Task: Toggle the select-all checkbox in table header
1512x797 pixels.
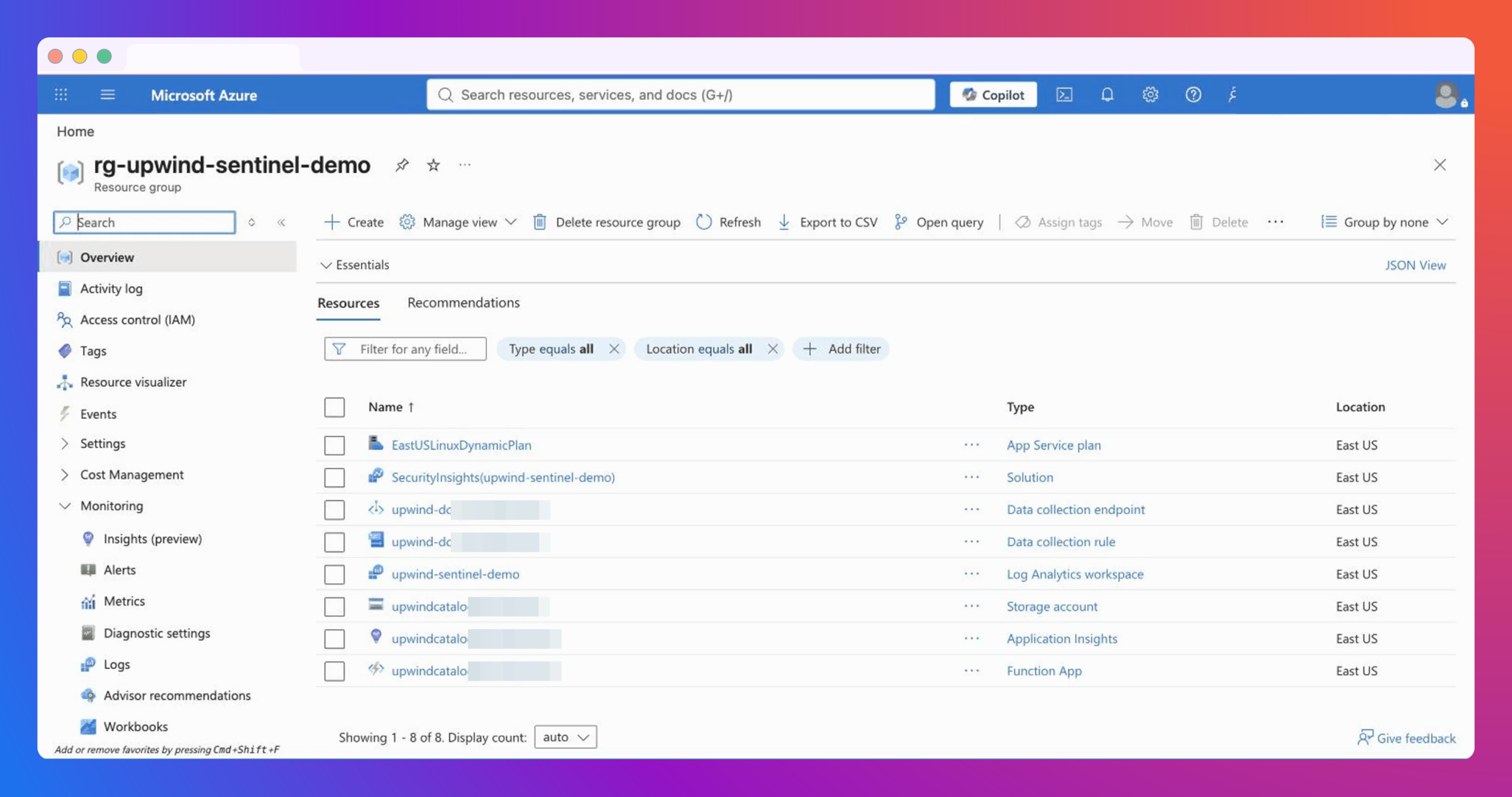Action: coord(334,407)
